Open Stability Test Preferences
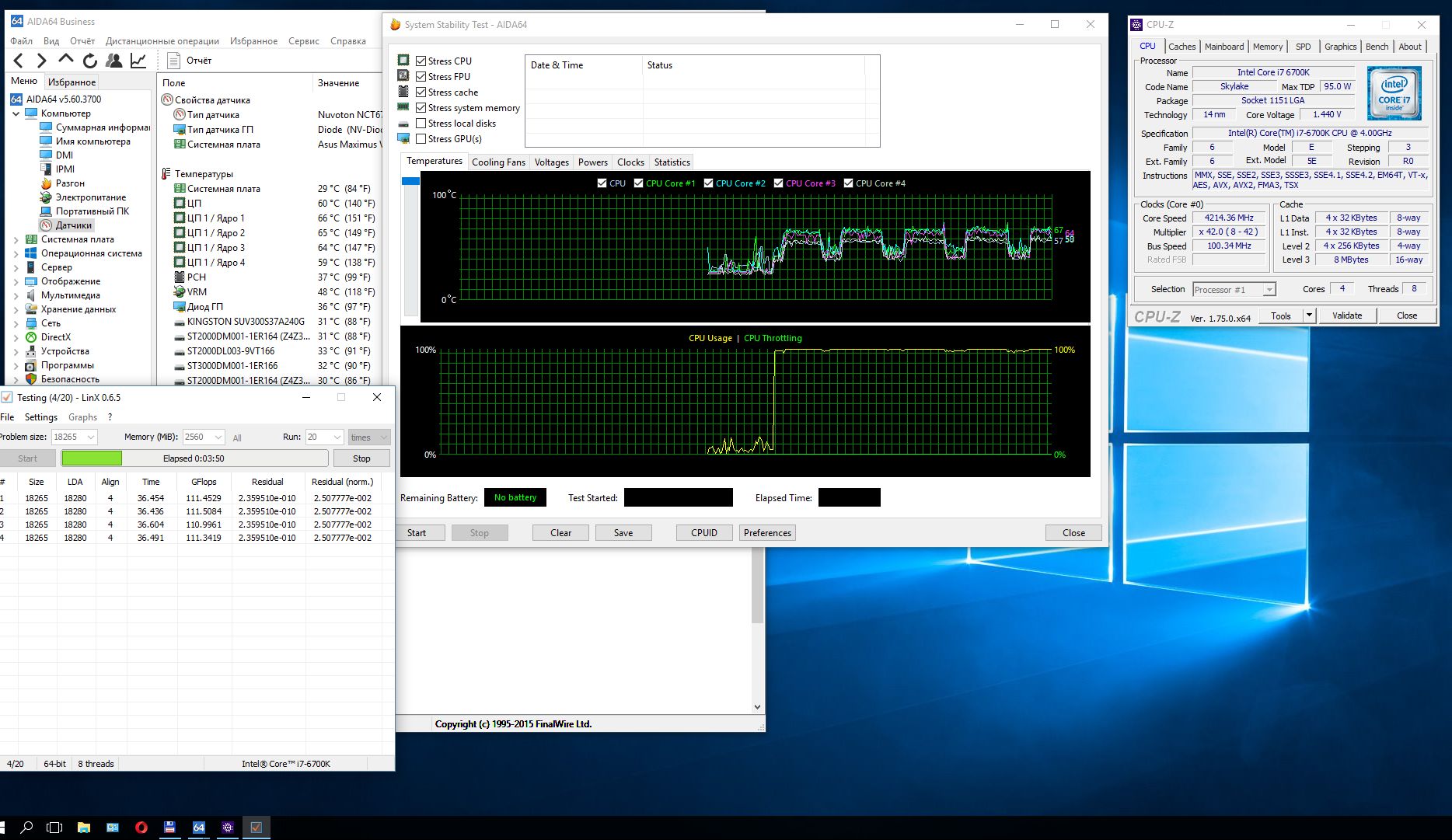The width and height of the screenshot is (1452, 840). (767, 533)
